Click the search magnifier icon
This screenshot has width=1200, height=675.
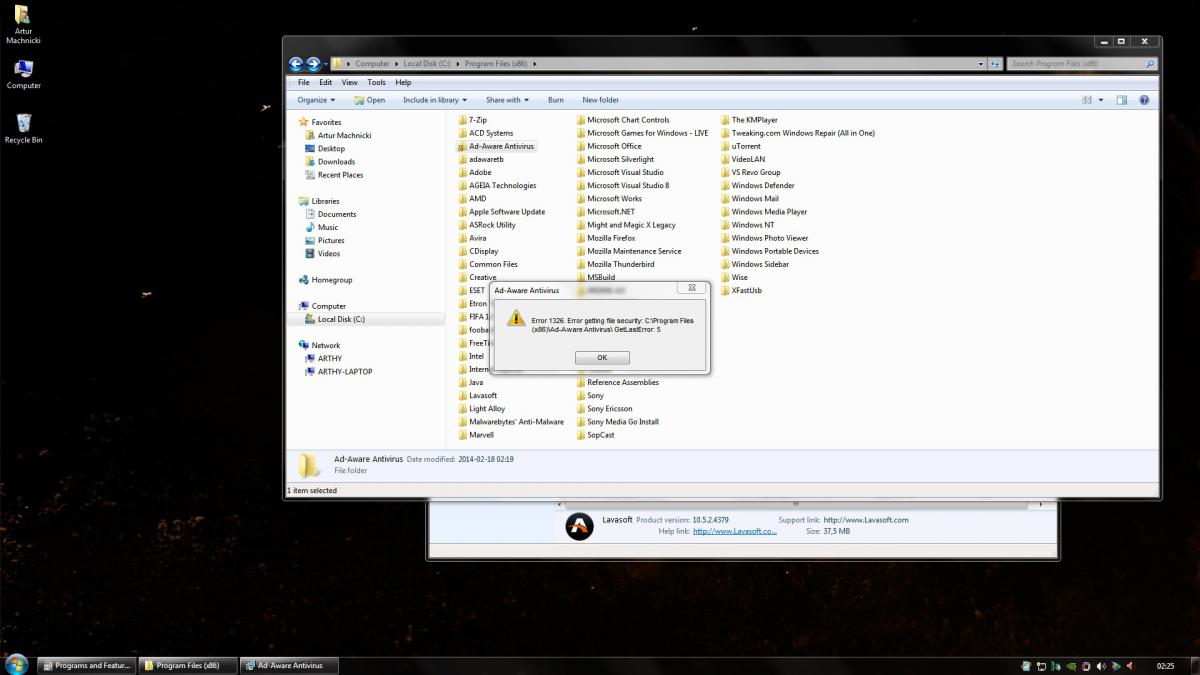pos(1150,63)
